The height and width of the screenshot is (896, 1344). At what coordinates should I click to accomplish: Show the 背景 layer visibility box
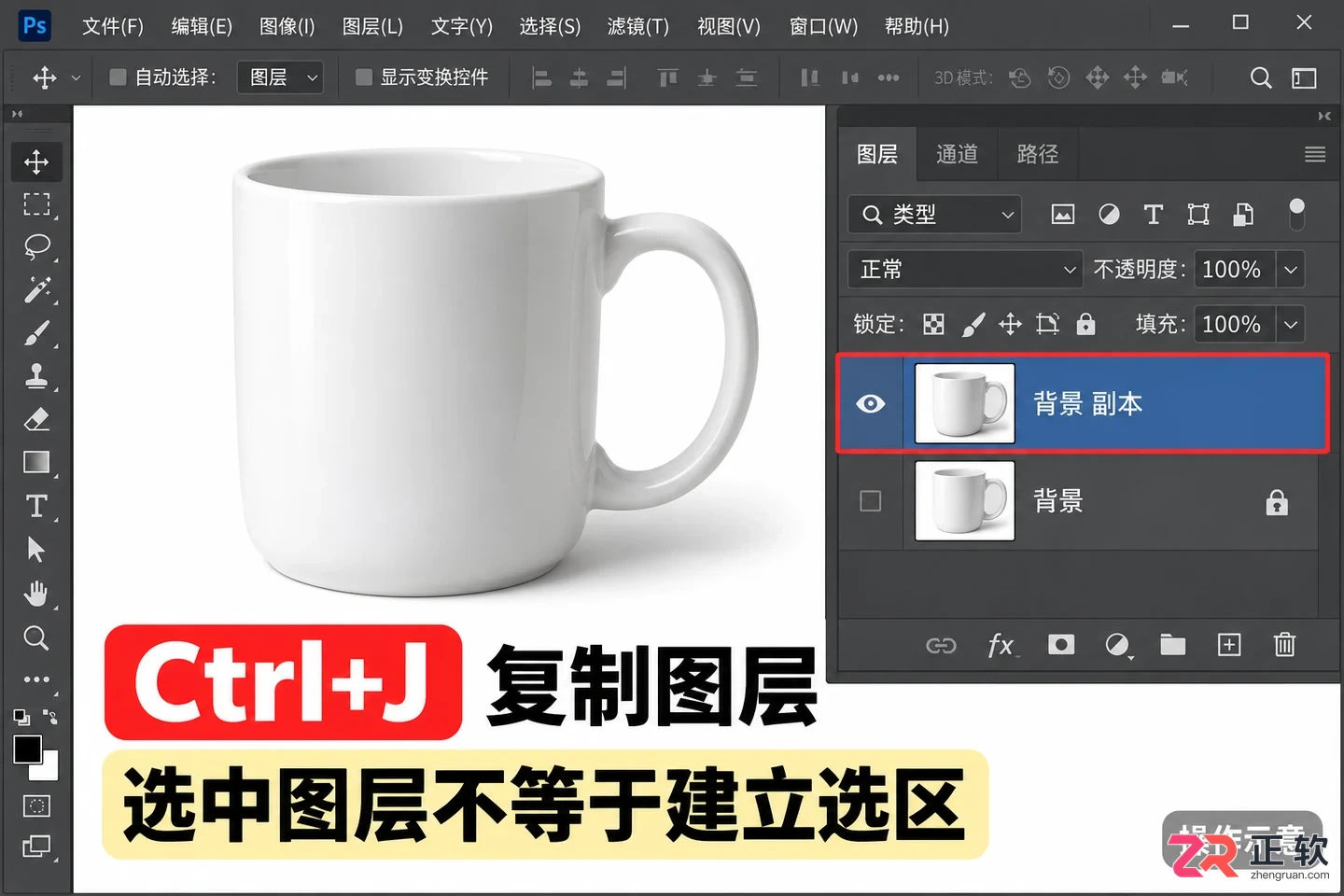click(871, 501)
